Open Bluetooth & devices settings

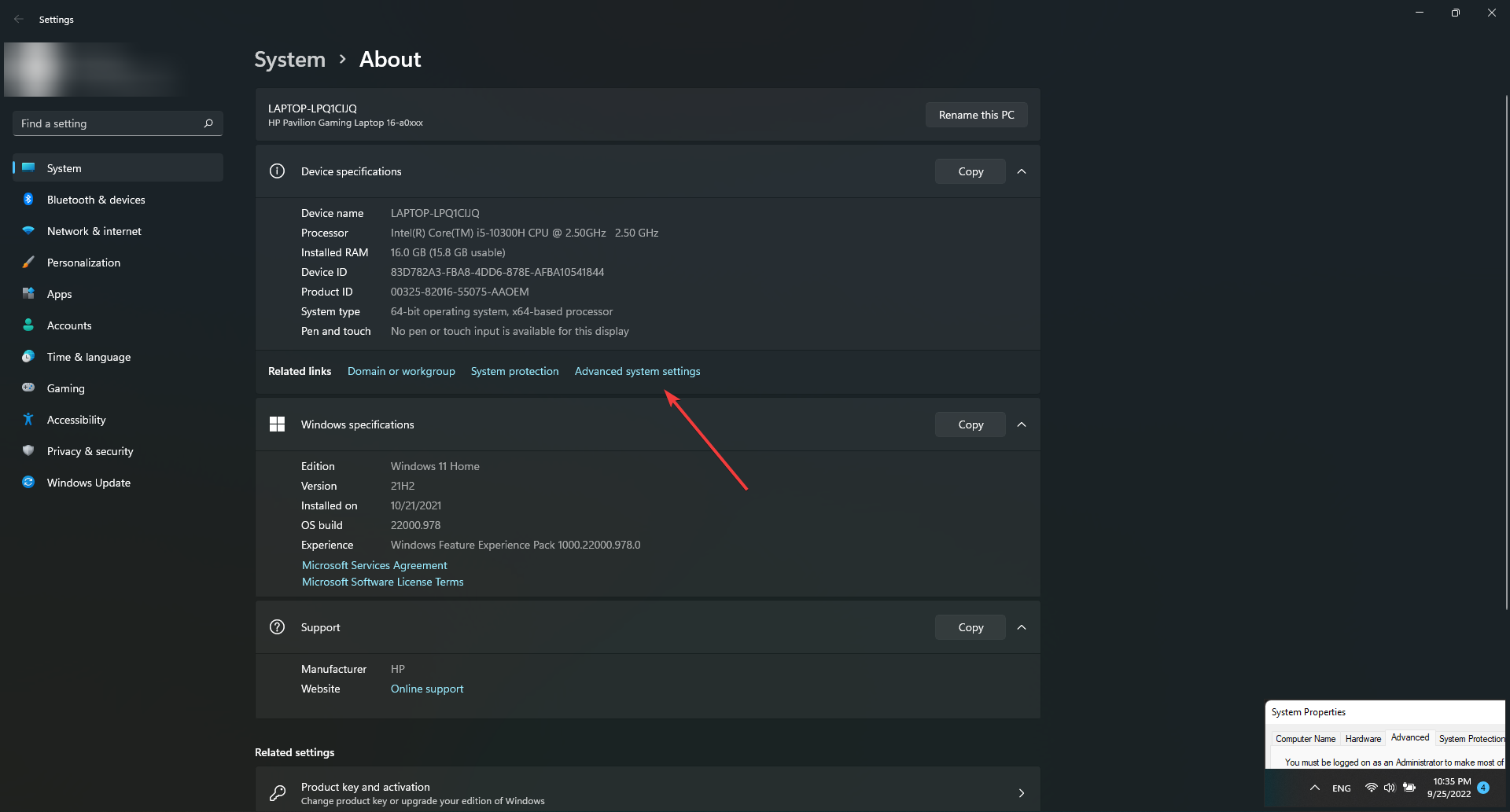click(x=118, y=200)
